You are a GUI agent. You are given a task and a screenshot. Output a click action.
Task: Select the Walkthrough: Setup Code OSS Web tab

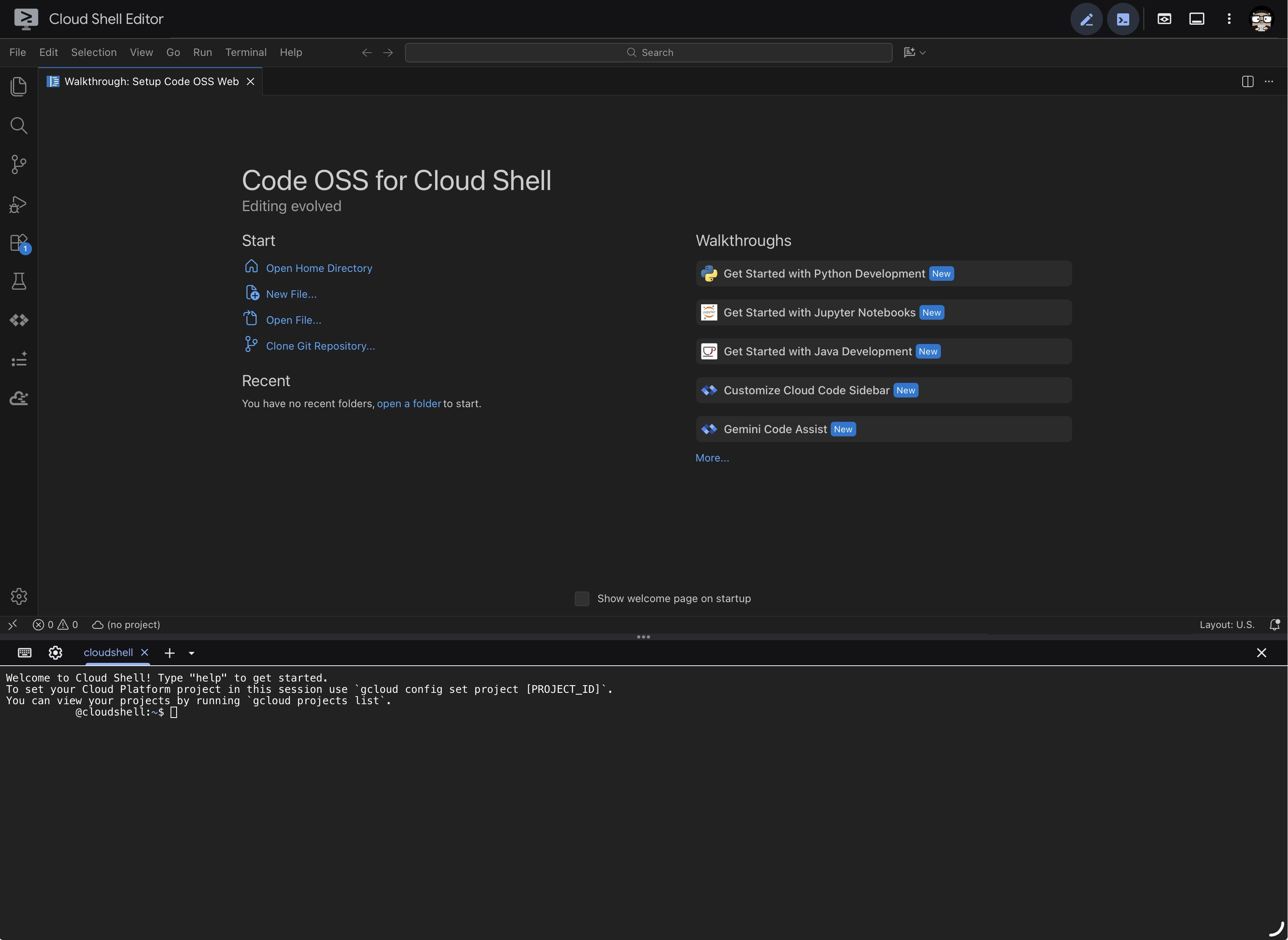click(151, 81)
